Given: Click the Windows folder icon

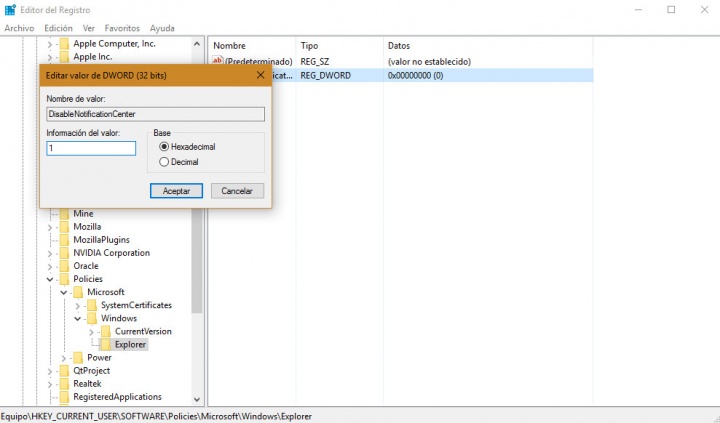Looking at the screenshot, I should click(x=92, y=318).
